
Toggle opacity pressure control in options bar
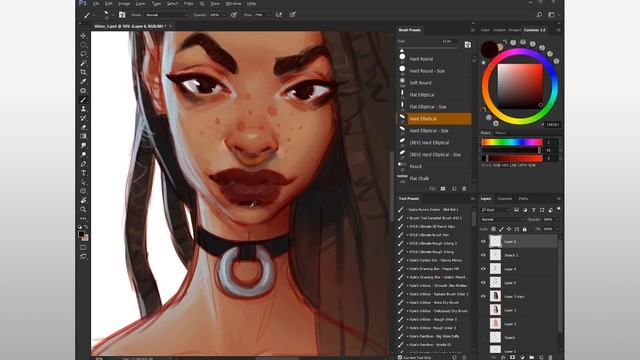[x=234, y=15]
